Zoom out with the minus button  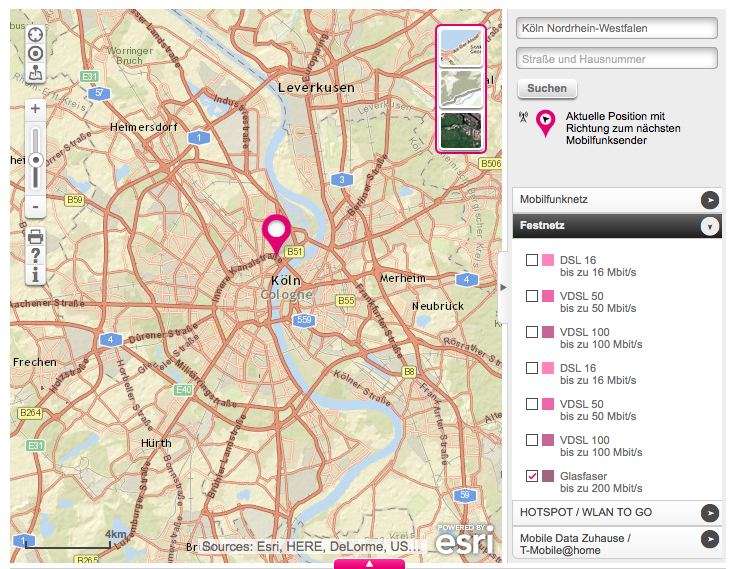[x=35, y=207]
